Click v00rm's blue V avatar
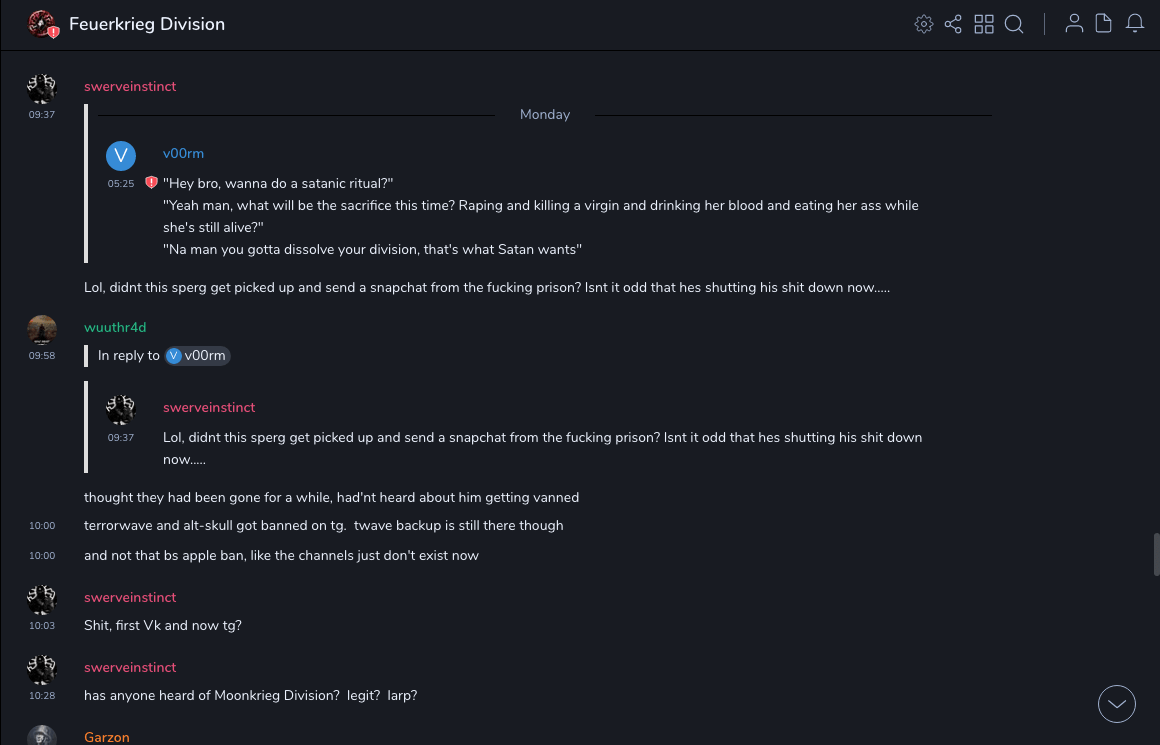 coord(121,156)
